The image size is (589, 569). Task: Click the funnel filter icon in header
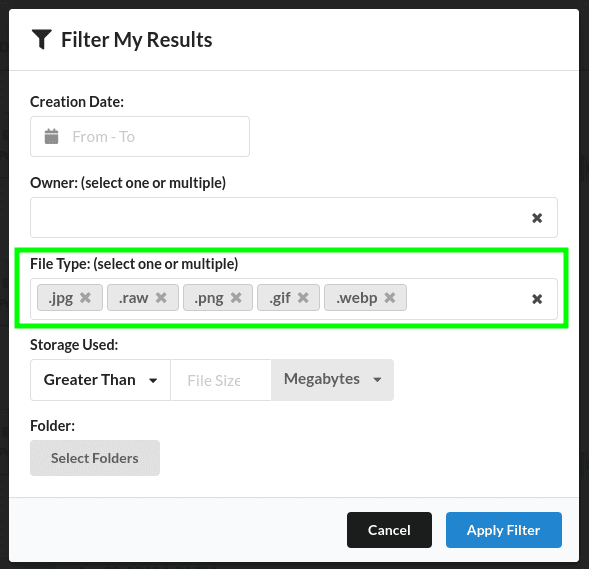pos(42,39)
